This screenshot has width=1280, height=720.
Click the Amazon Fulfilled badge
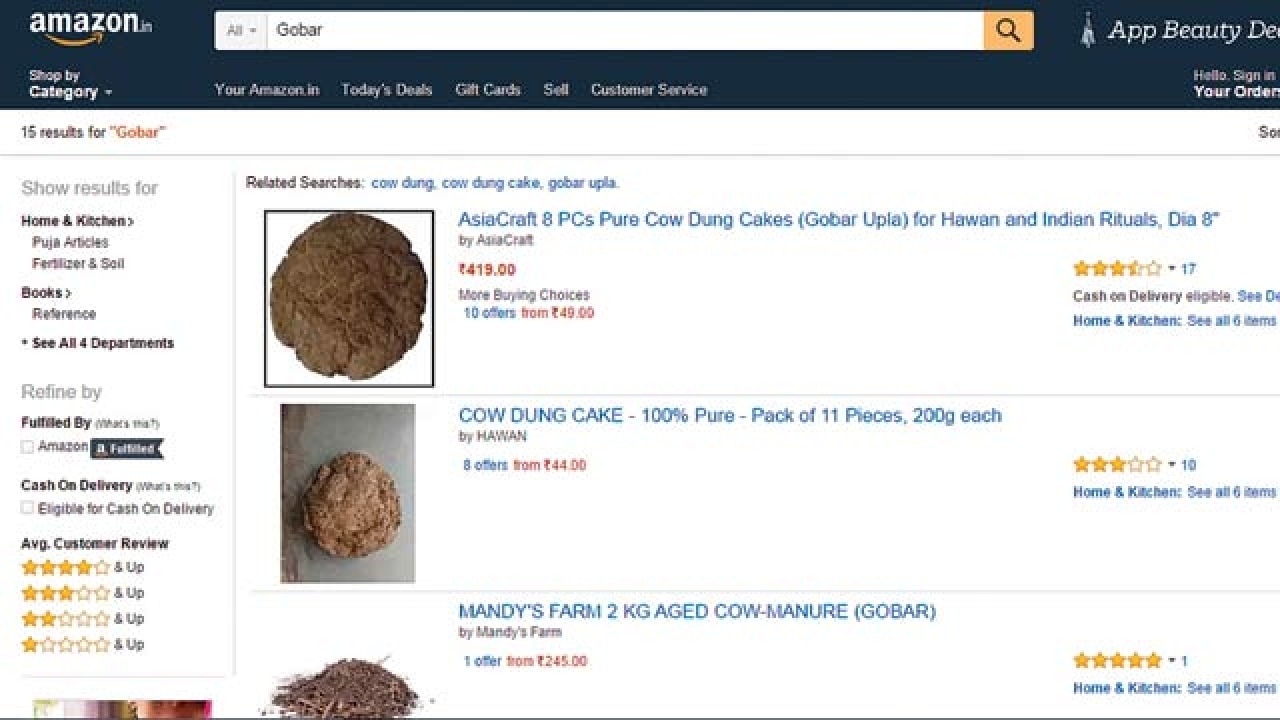click(127, 449)
